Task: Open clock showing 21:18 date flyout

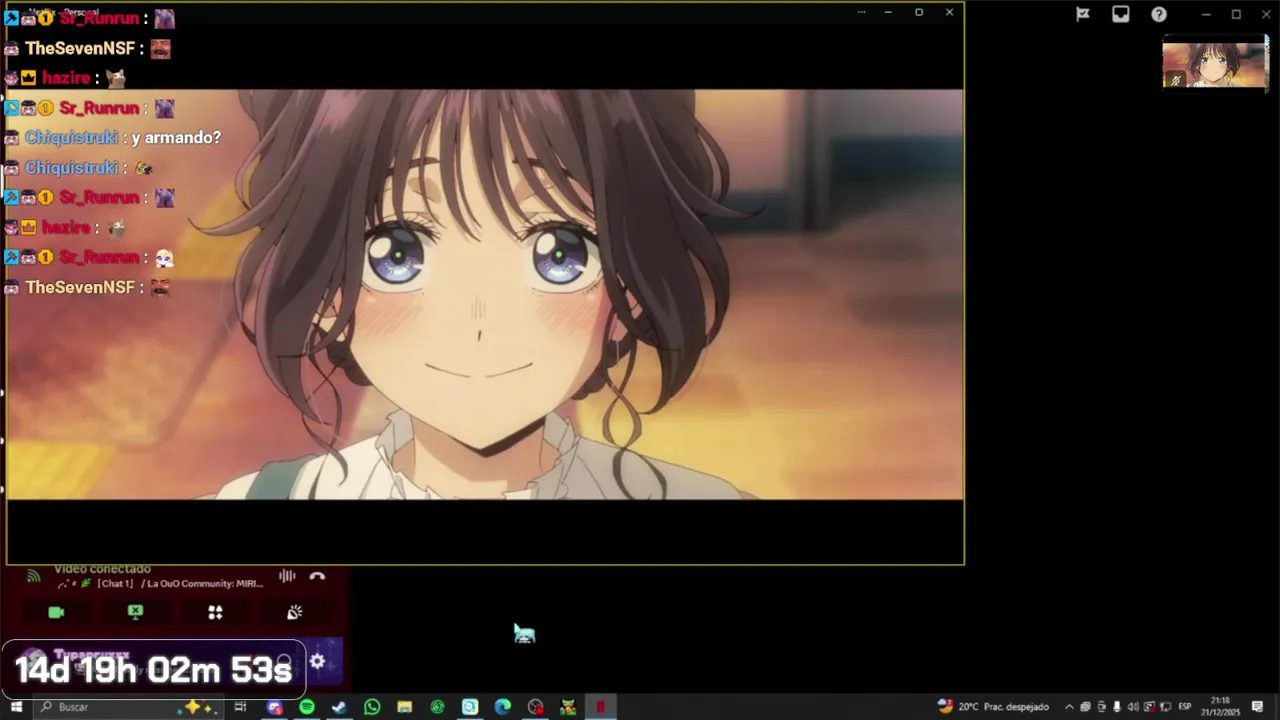Action: point(1220,707)
